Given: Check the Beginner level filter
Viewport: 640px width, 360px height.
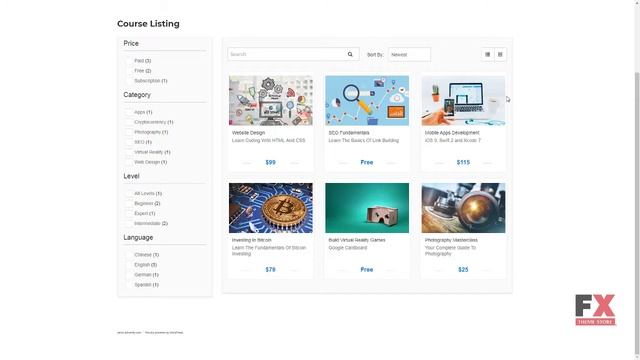Looking at the screenshot, I should 129,204.
